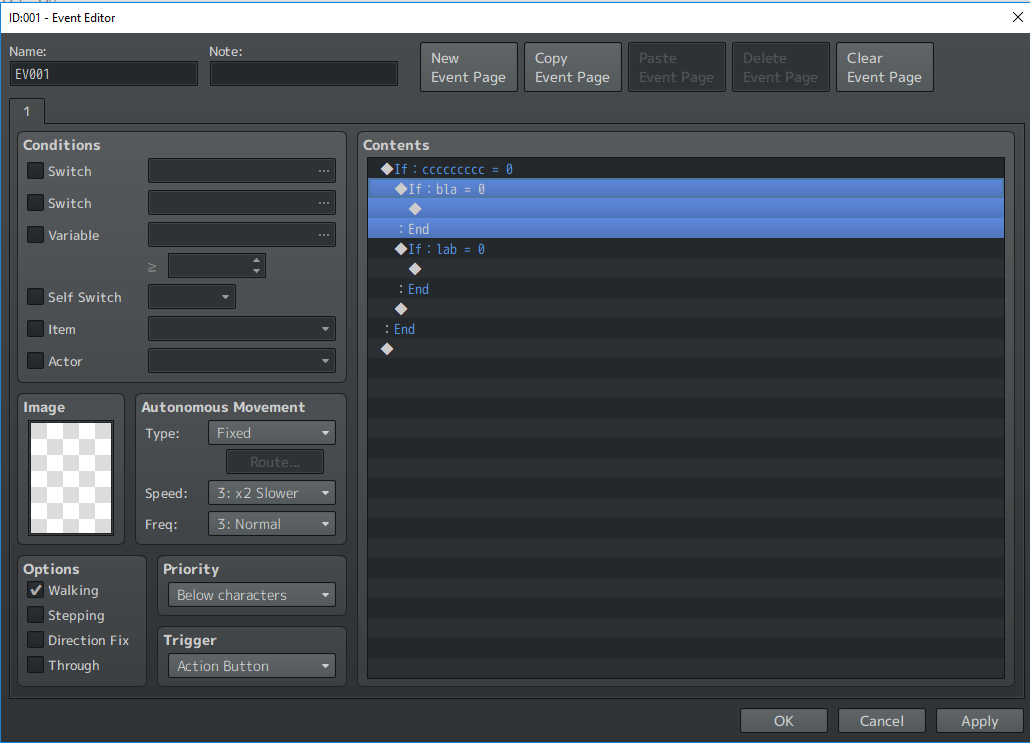The width and height of the screenshot is (1030, 743).
Task: Close the Event Editor window
Action: pyautogui.click(x=1018, y=17)
